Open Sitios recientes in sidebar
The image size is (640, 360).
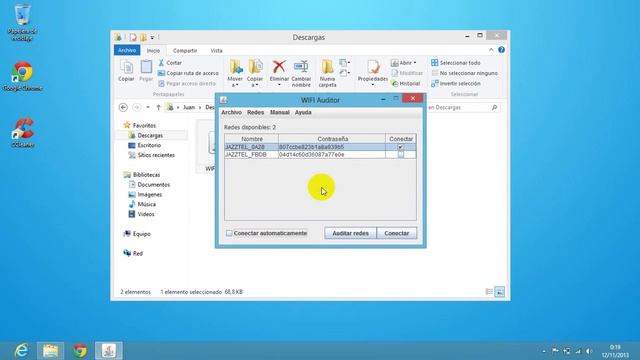[x=156, y=155]
